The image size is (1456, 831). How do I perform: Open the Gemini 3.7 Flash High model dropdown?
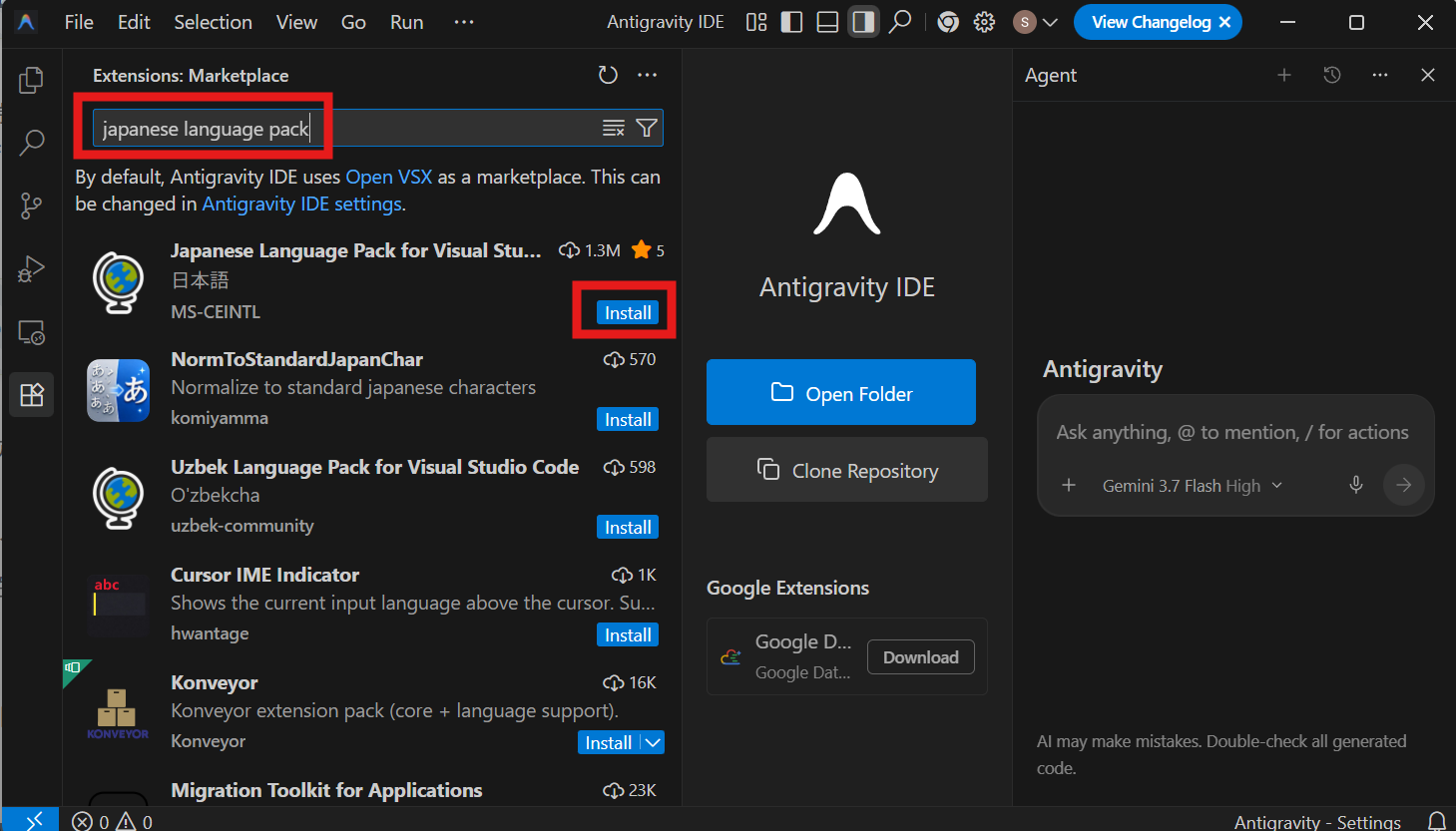(x=1193, y=486)
